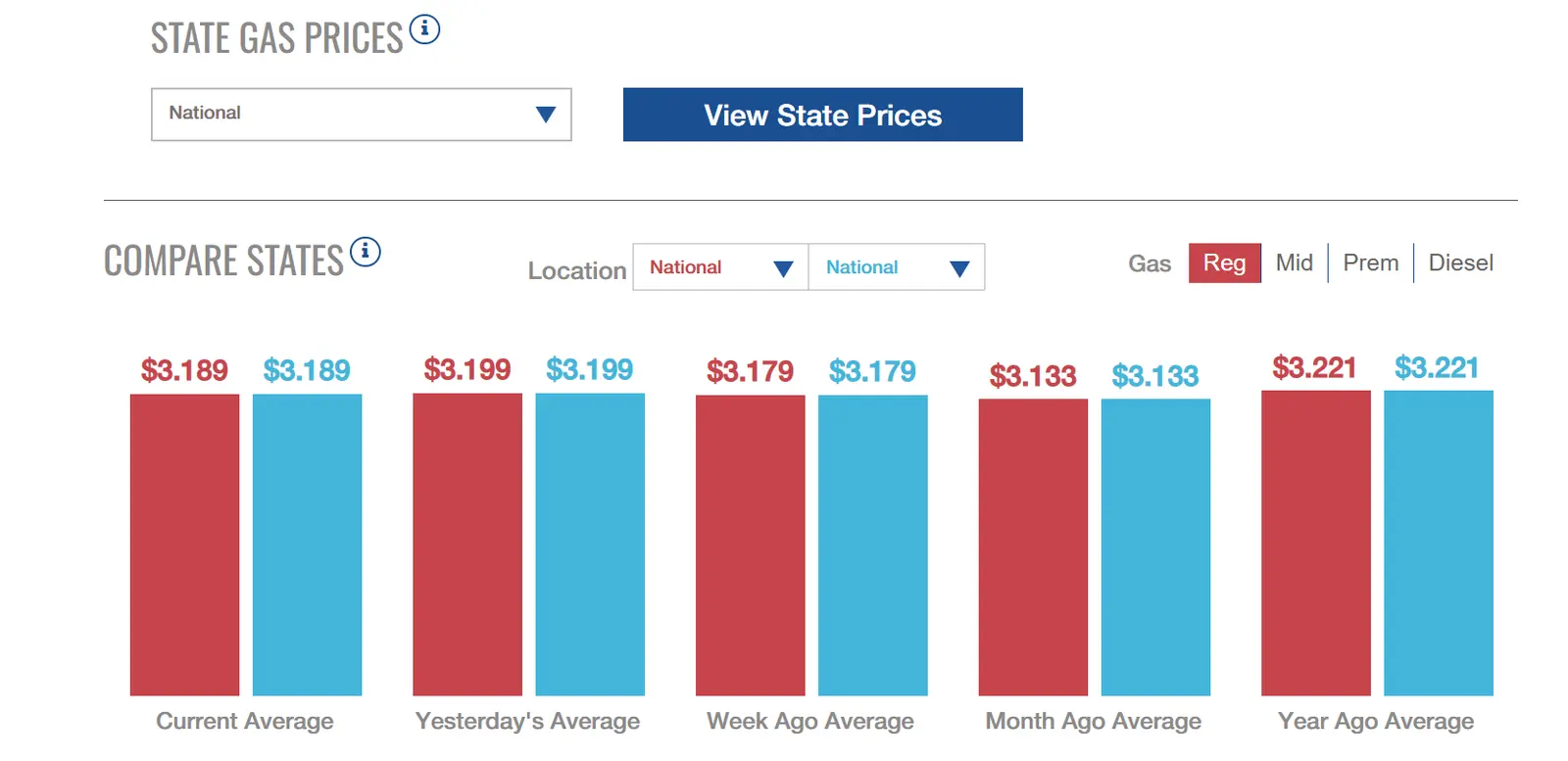
Task: Click info icon beside State Gas Prices
Action: click(424, 29)
